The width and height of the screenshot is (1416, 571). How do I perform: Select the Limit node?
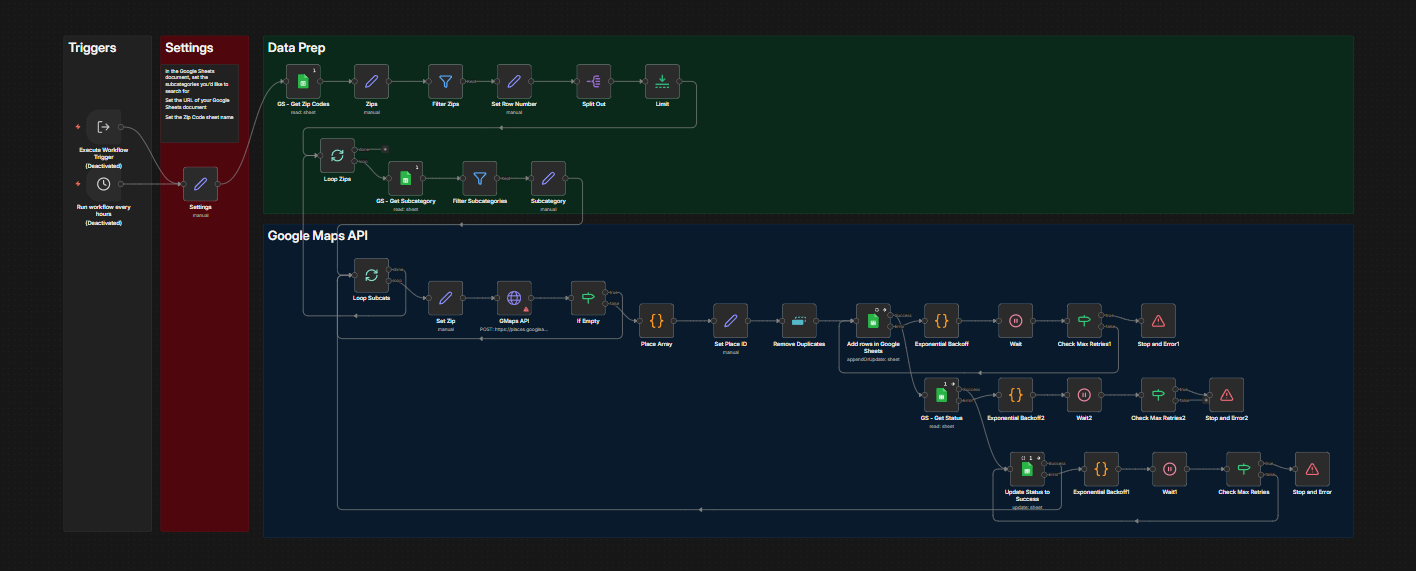click(662, 81)
